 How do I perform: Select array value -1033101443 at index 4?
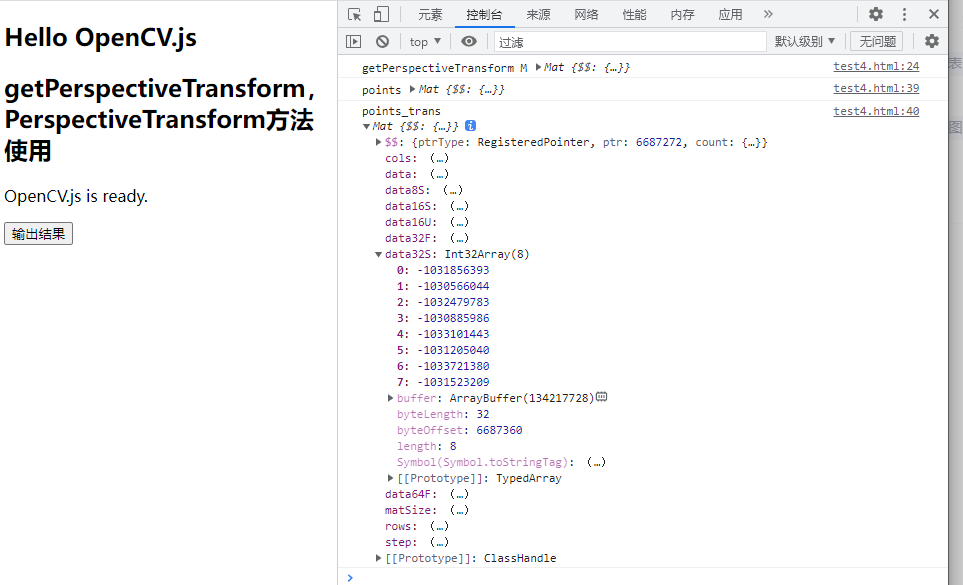pos(453,334)
